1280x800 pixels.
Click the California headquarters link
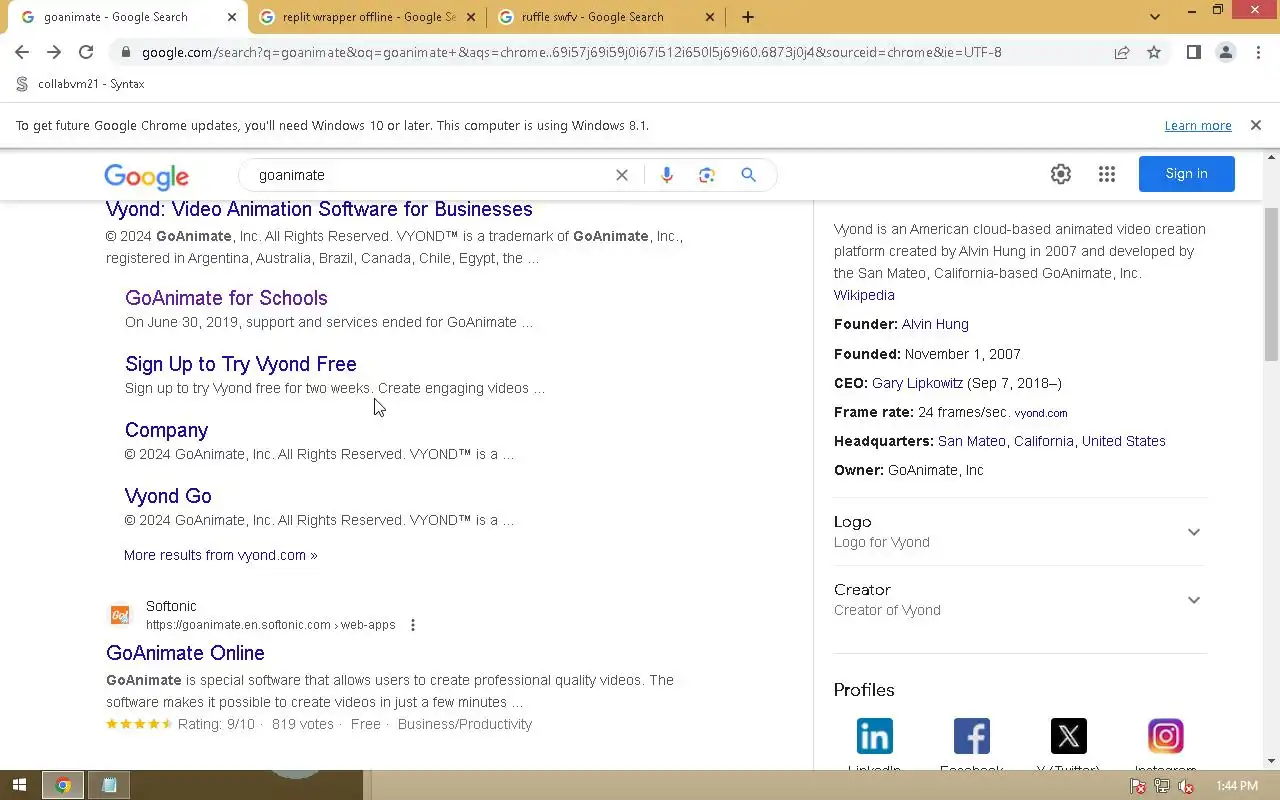coord(1044,441)
